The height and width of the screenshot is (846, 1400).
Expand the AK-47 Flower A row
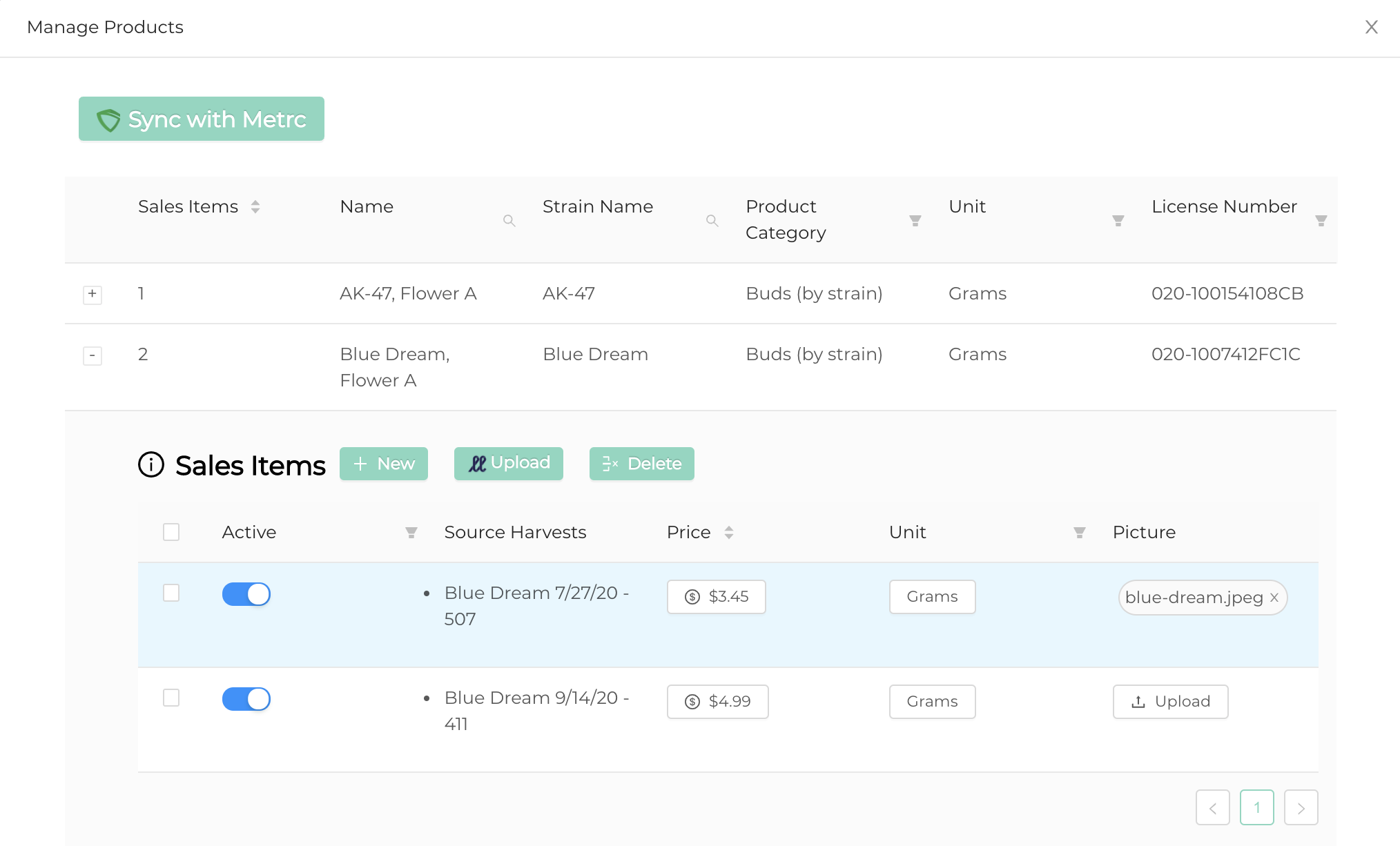click(x=92, y=294)
